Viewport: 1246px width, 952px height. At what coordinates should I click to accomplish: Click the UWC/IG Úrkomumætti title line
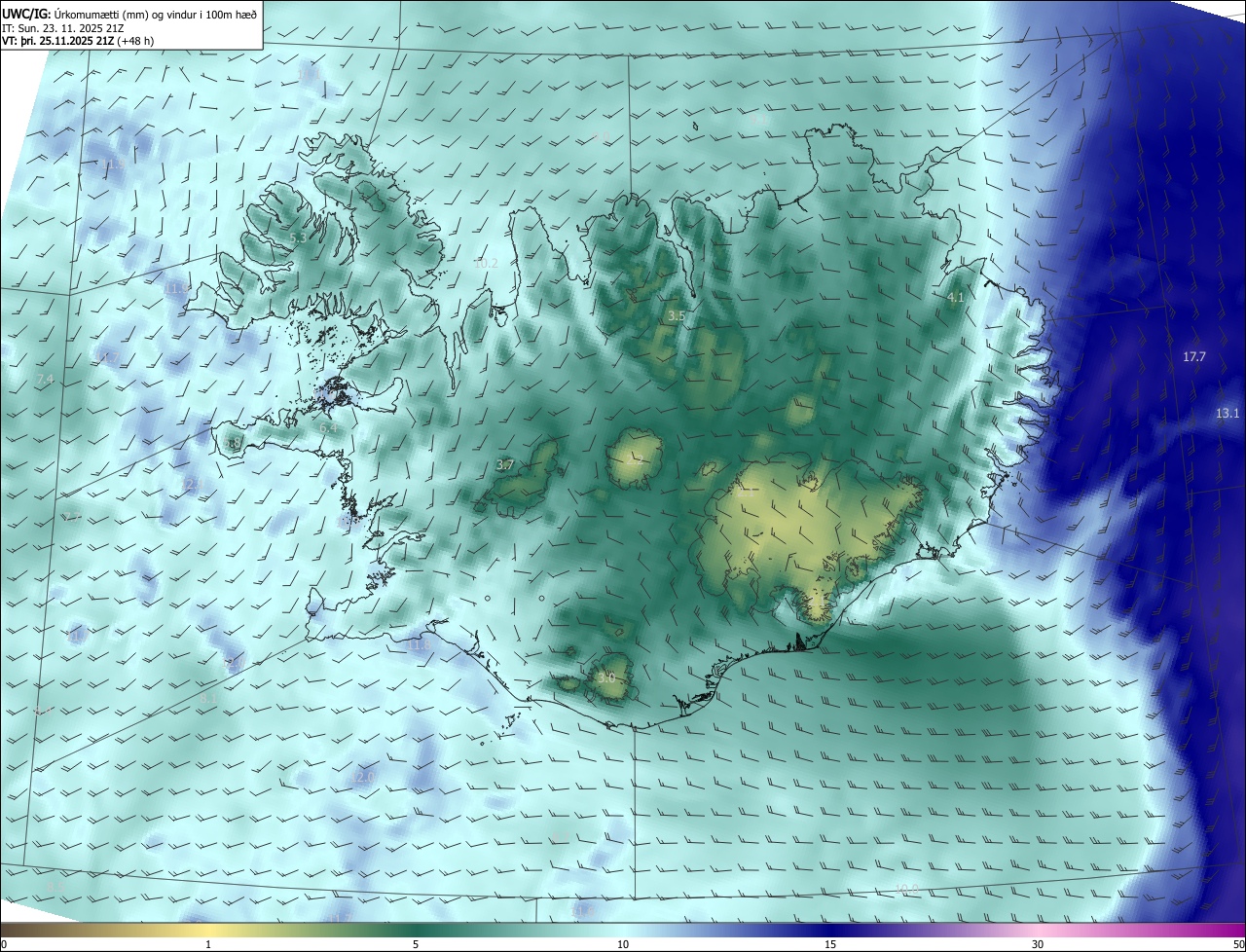tap(129, 15)
